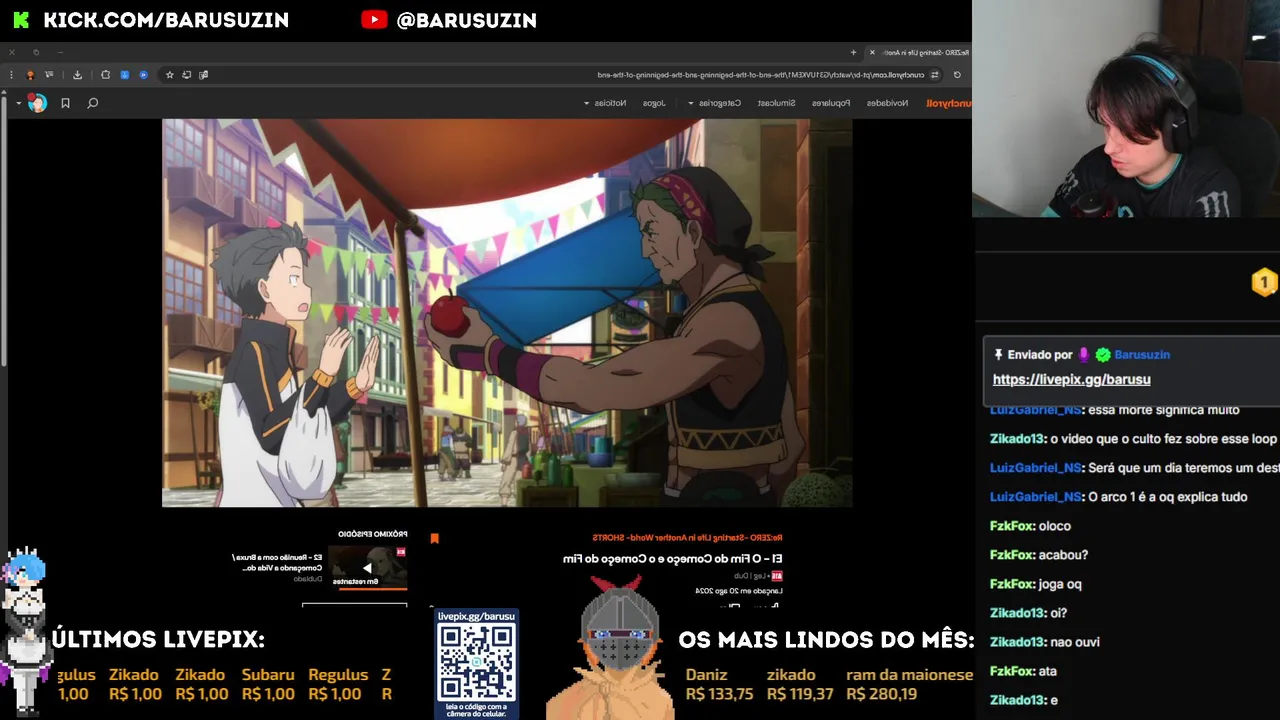Click the pixel Rem character sprite

click(25, 630)
